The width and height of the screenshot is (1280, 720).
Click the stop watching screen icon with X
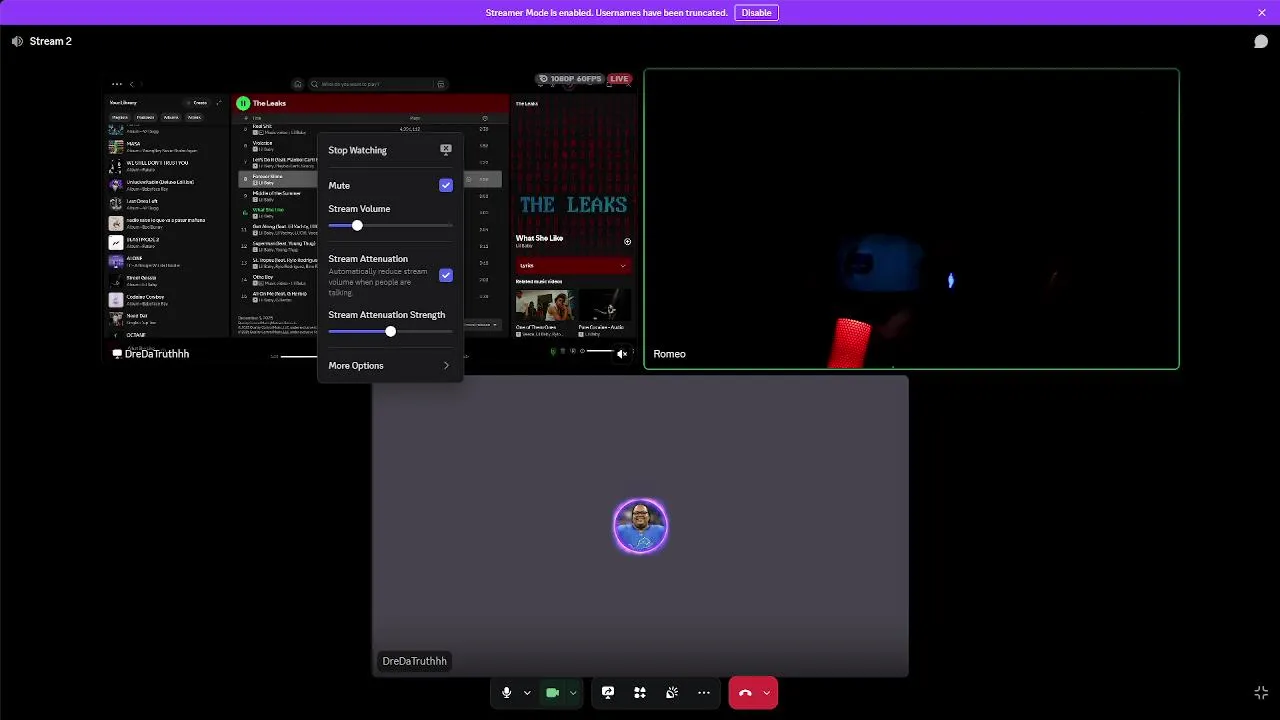click(x=446, y=150)
